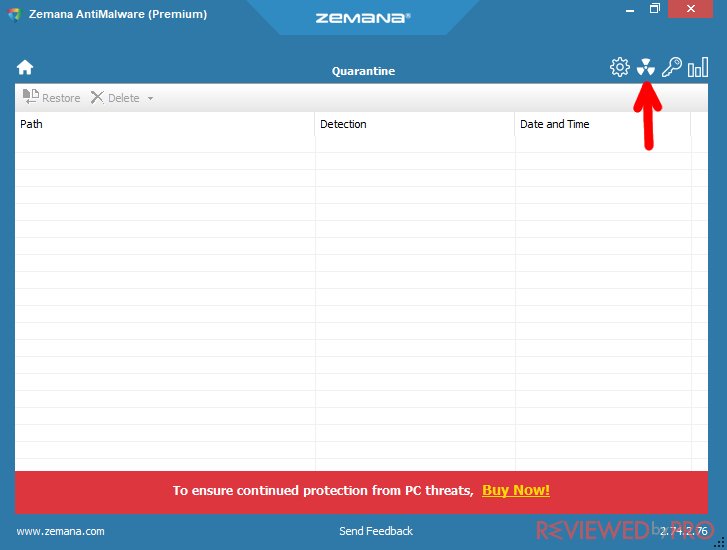
Task: Go to the home screen icon
Action: tap(25, 67)
